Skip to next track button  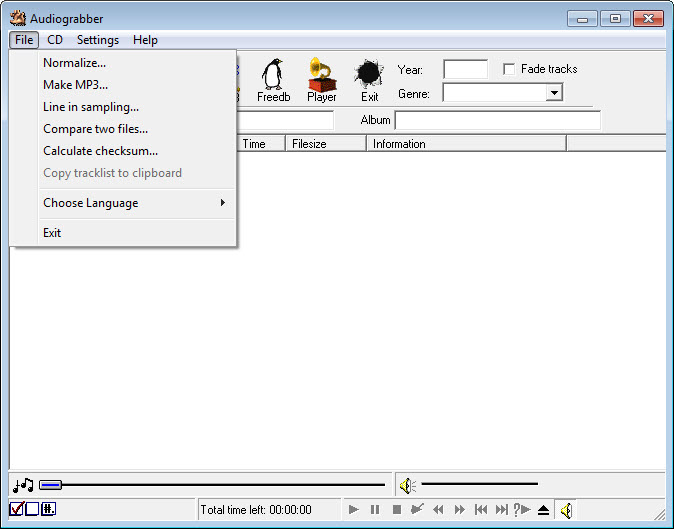pos(502,510)
